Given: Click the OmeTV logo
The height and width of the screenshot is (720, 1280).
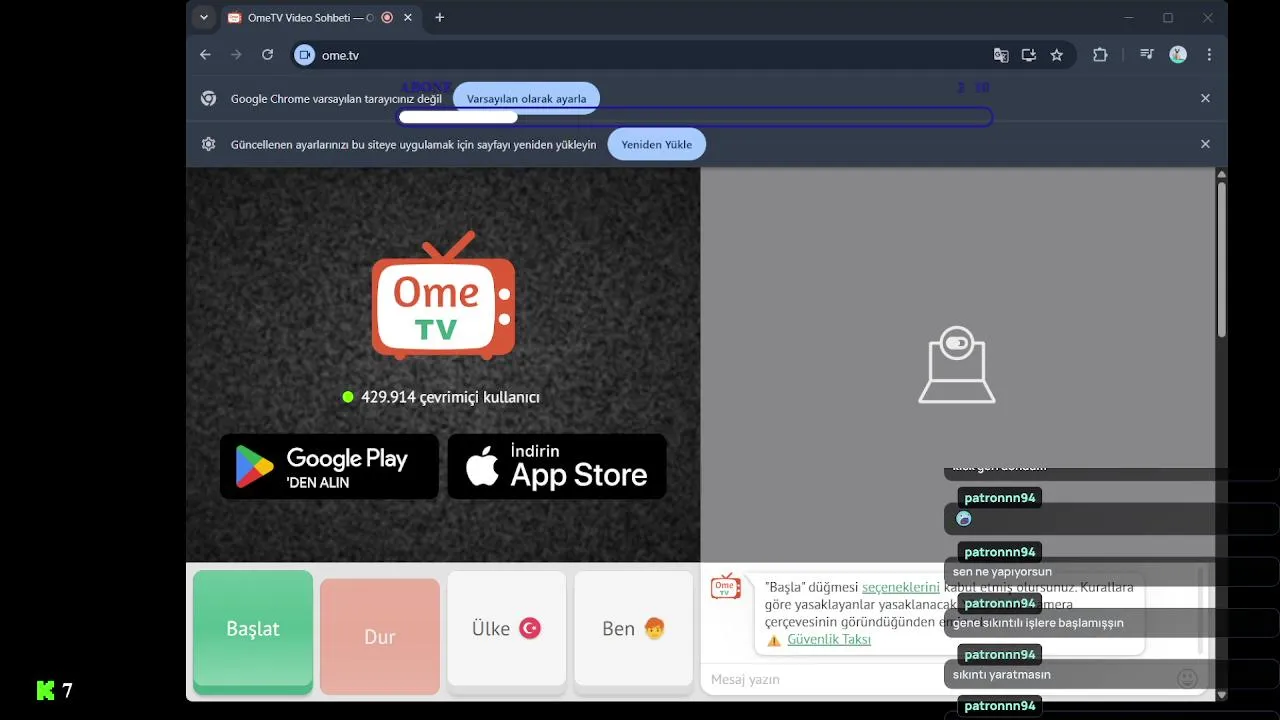Looking at the screenshot, I should point(443,296).
